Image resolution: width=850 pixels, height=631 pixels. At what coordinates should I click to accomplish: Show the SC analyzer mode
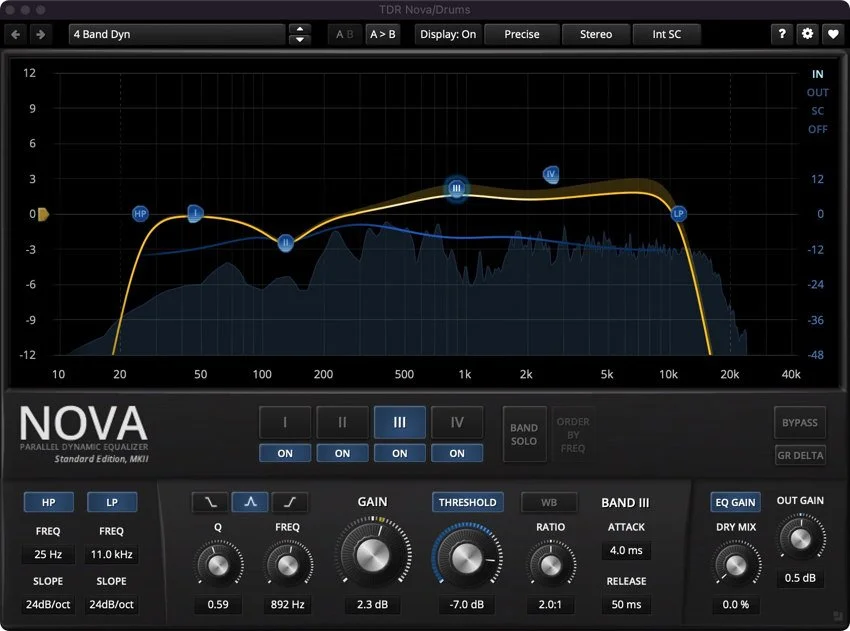click(817, 111)
